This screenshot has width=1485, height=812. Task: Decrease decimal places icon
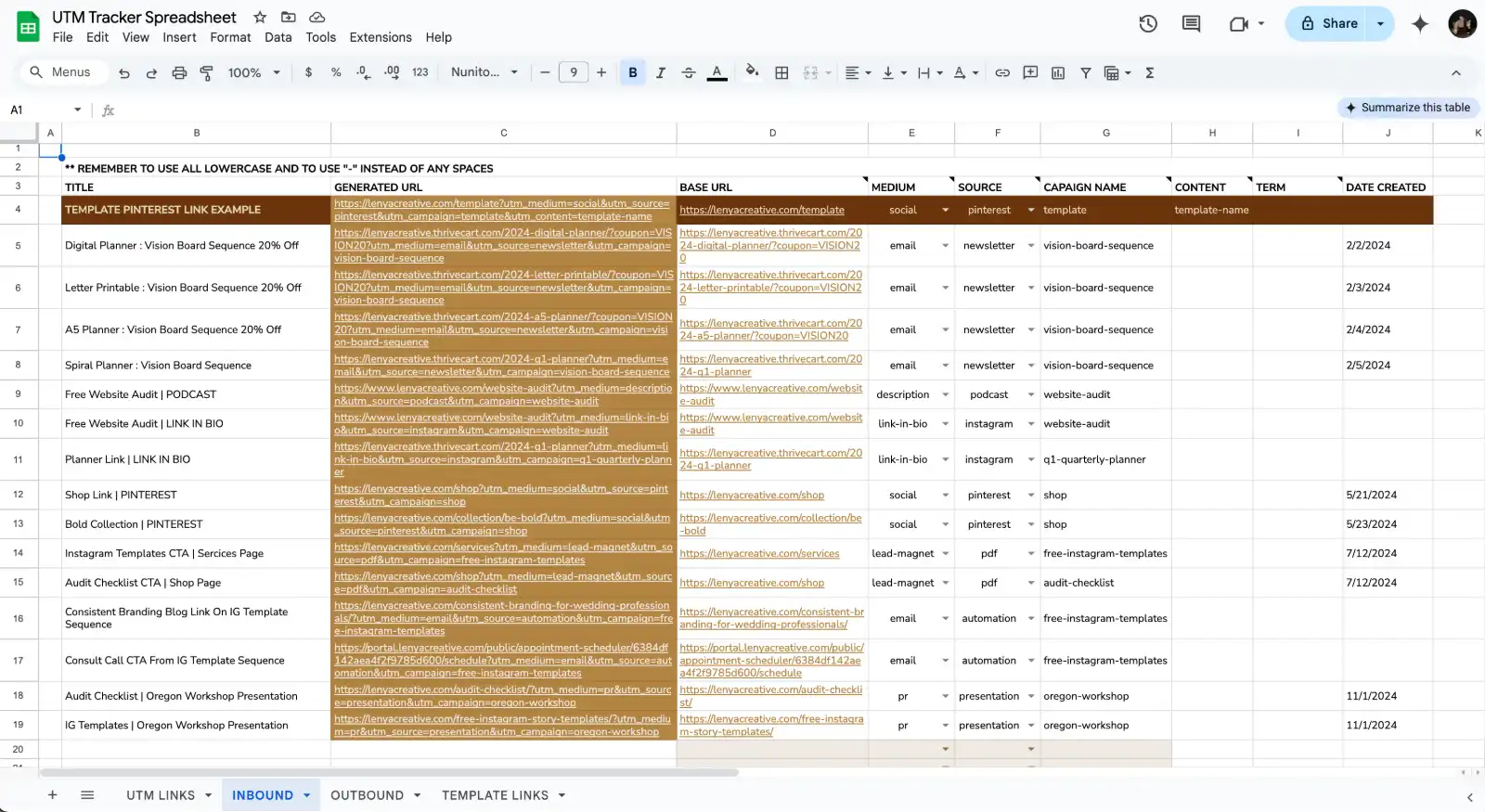(x=363, y=72)
